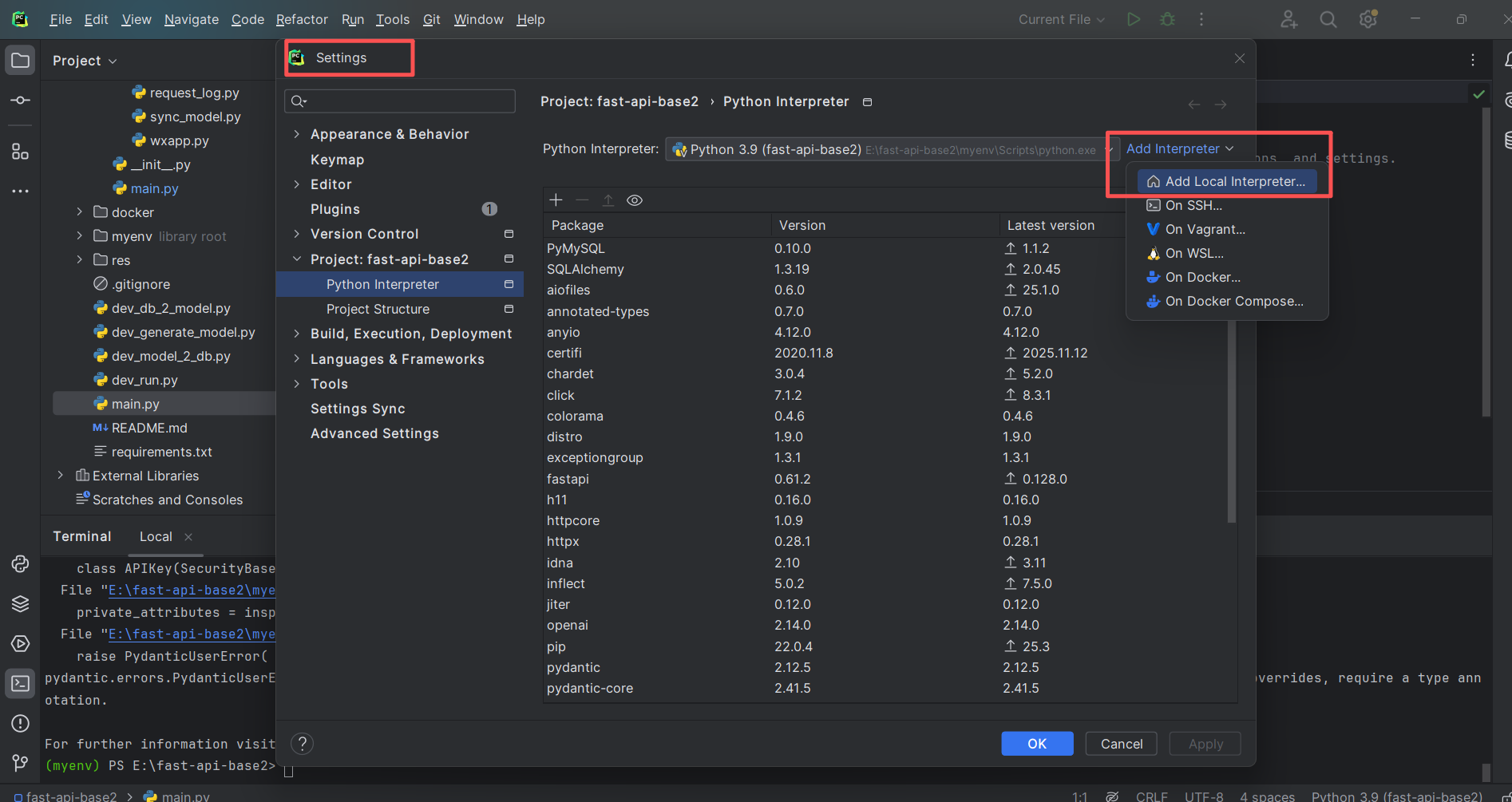Select Keymap settings page
Viewport: 1512px width, 802px height.
[400, 160]
